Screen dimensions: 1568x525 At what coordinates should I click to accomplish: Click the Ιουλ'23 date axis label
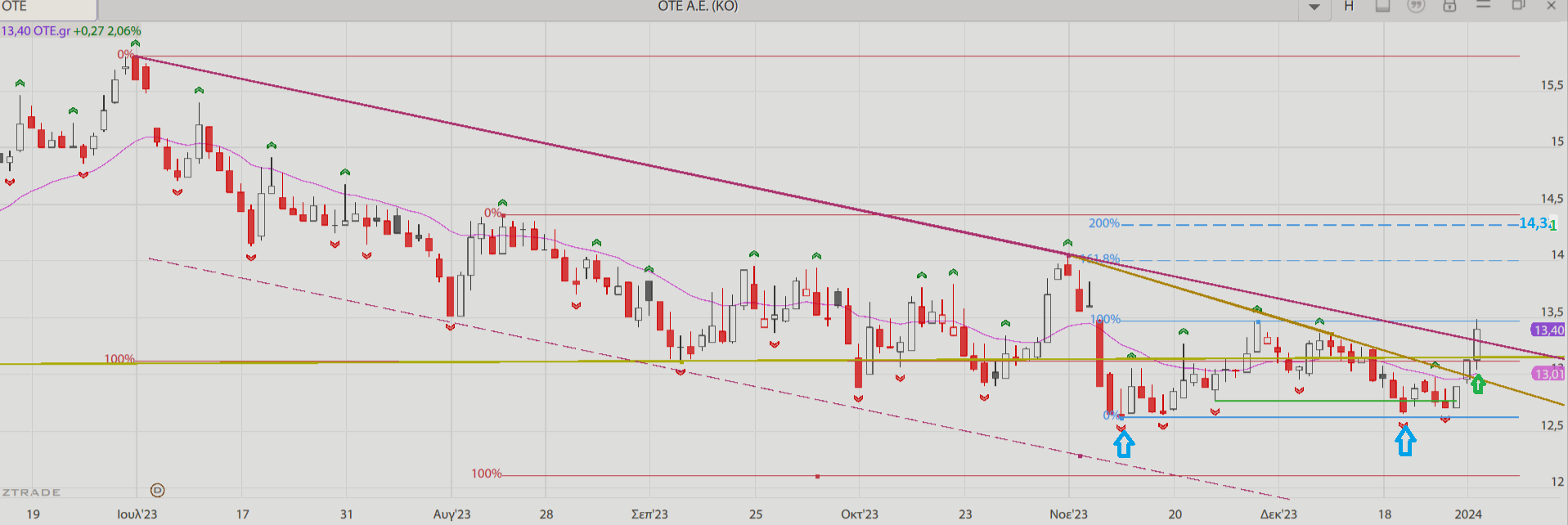[137, 514]
